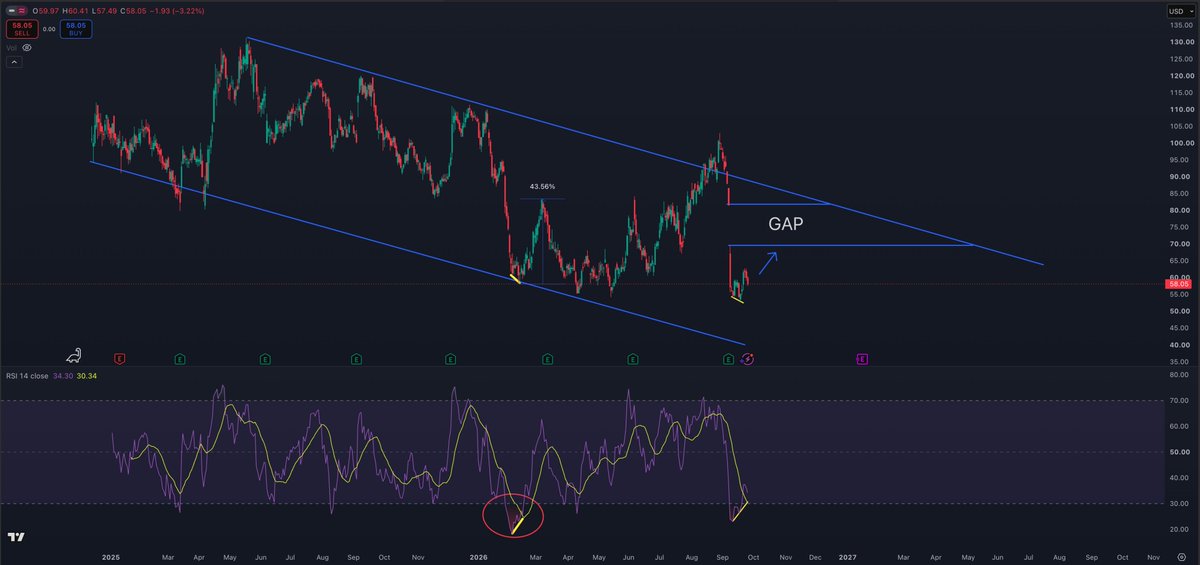The width and height of the screenshot is (1200, 565).
Task: Click the blue BUY 58.05 button
Action: [76, 29]
